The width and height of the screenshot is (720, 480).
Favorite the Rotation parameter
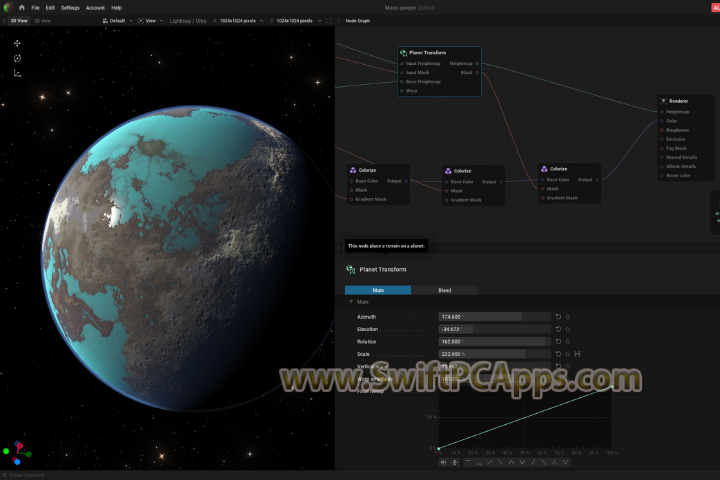(568, 341)
